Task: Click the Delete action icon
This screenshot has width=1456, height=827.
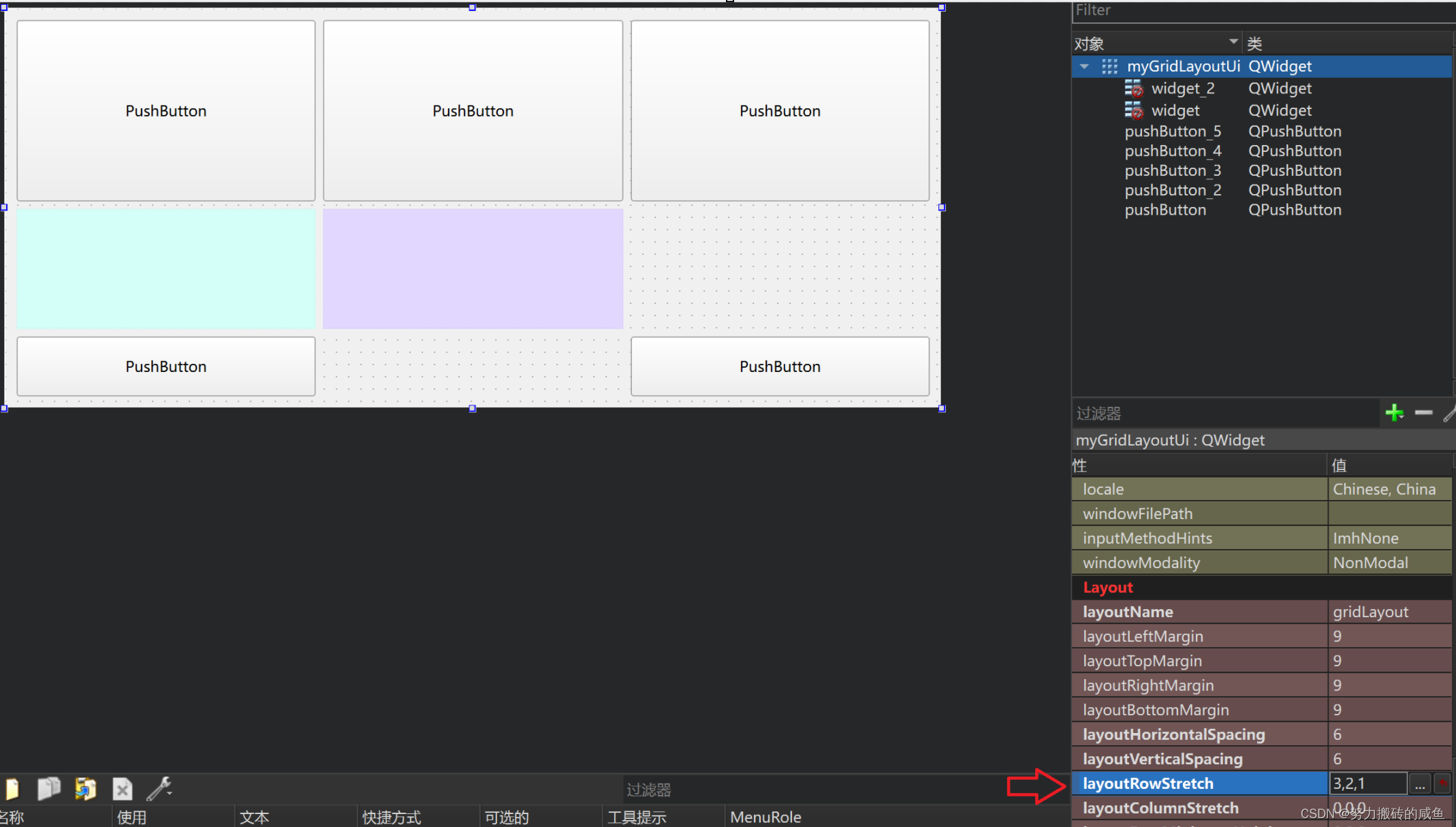Action: click(123, 790)
